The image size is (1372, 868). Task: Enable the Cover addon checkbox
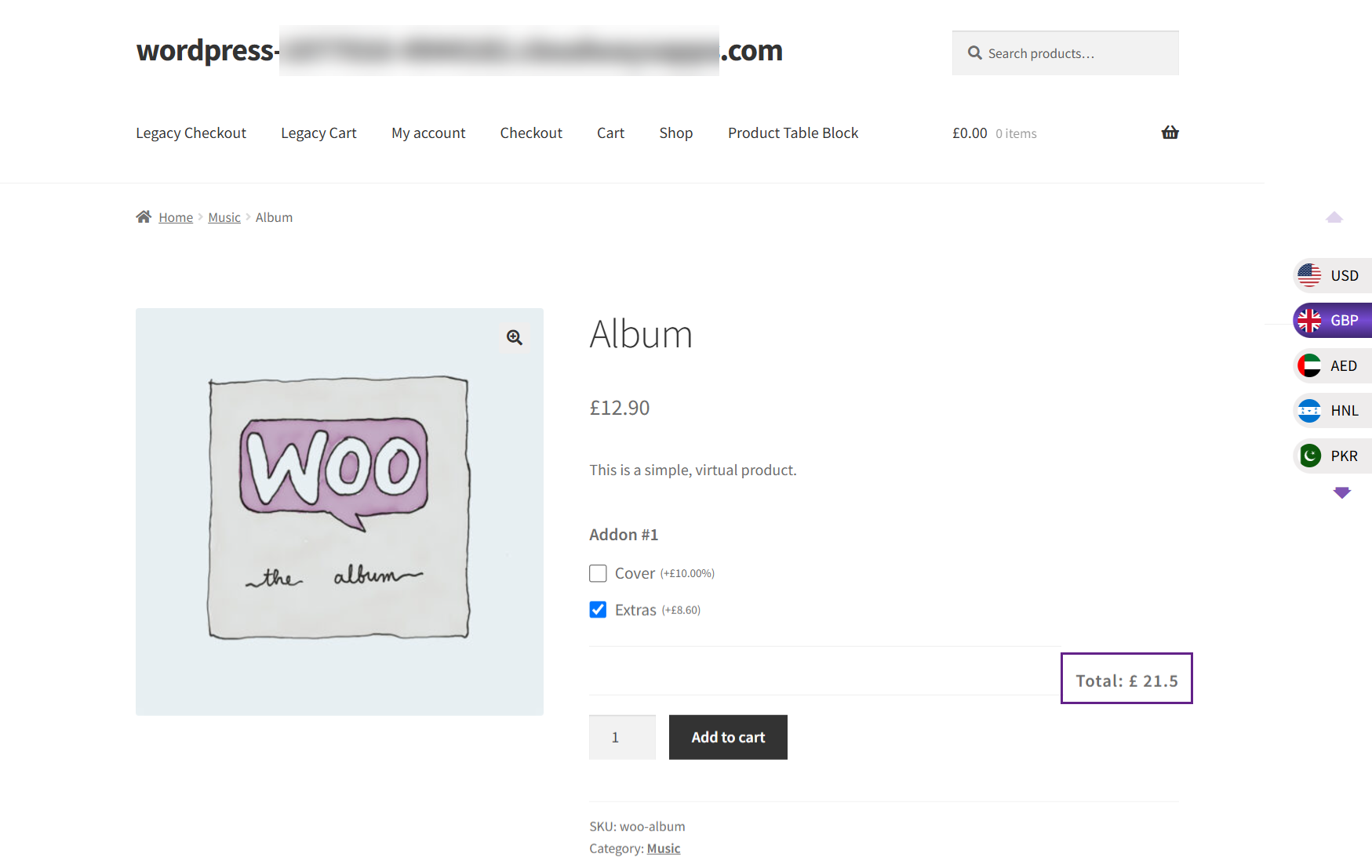pos(598,573)
